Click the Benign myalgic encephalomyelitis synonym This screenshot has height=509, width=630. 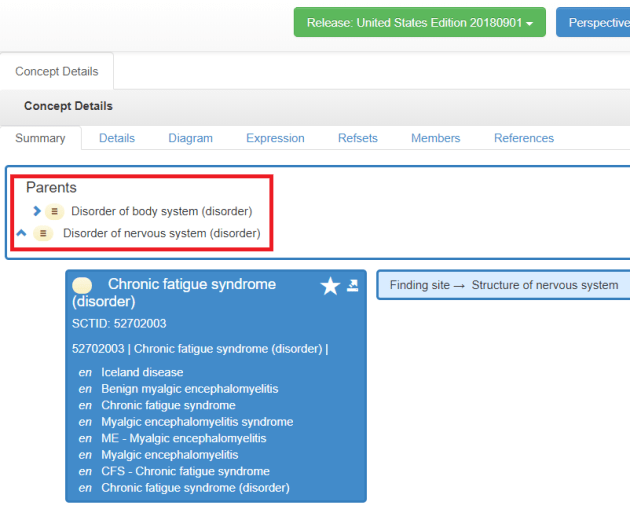pyautogui.click(x=189, y=389)
